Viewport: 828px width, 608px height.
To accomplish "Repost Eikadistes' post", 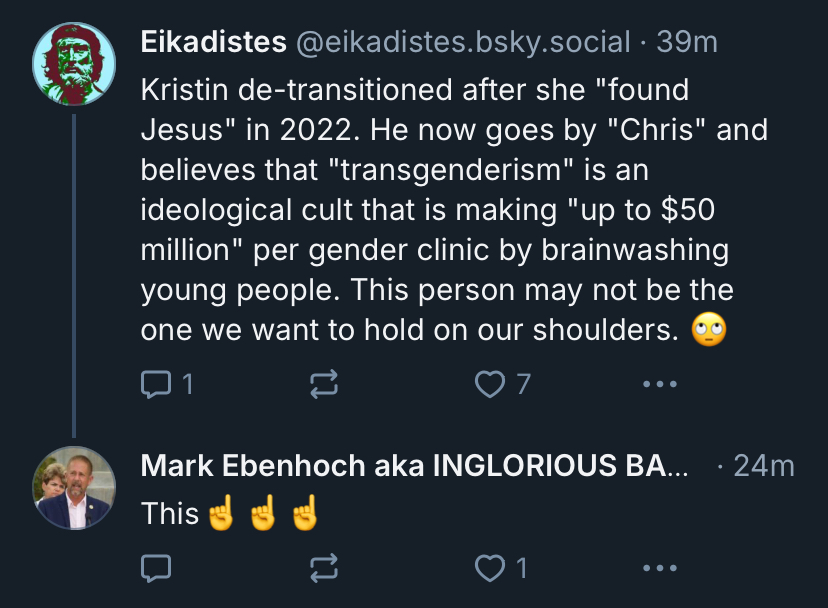I will pyautogui.click(x=324, y=383).
